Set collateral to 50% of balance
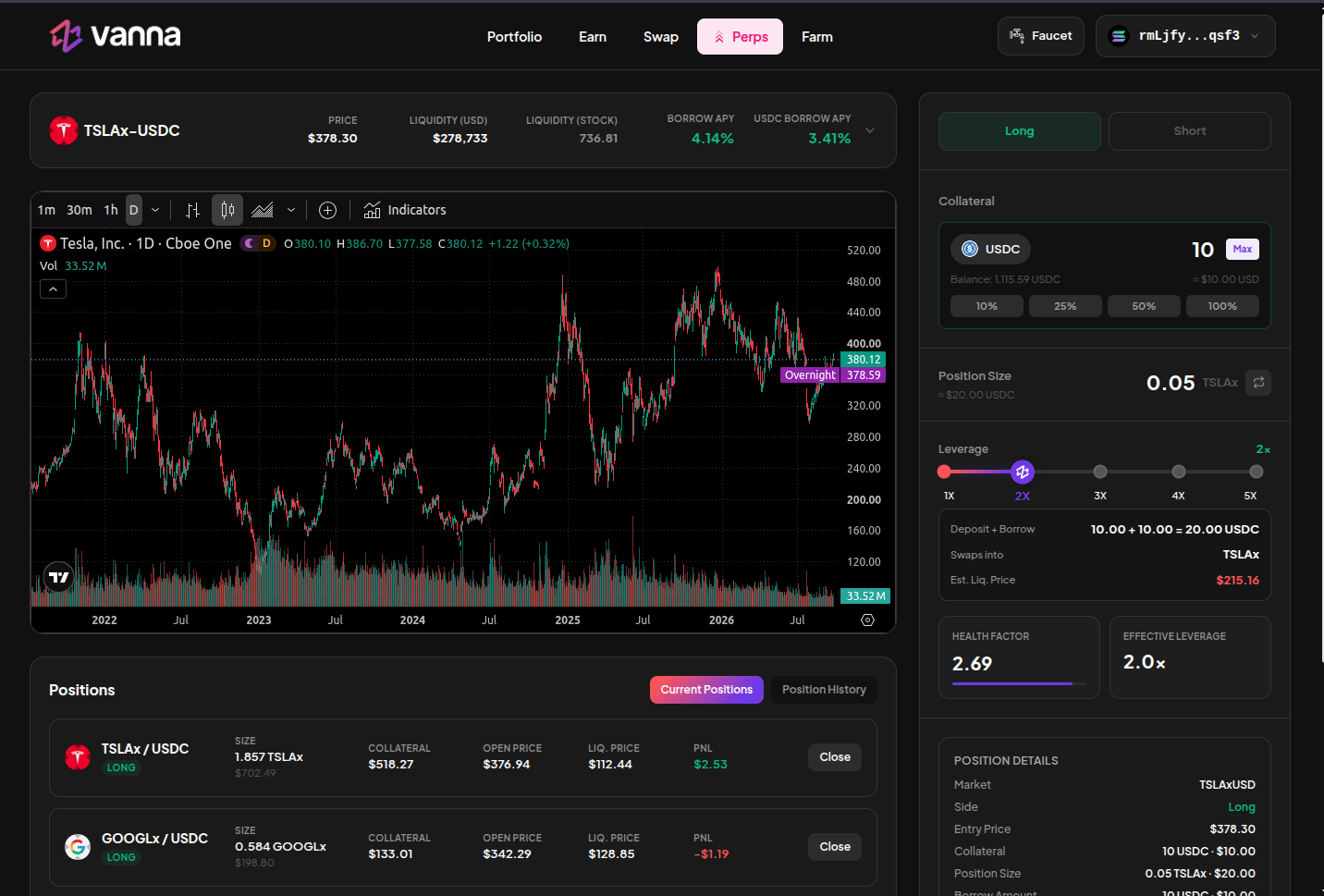This screenshot has width=1324, height=896. [1144, 306]
